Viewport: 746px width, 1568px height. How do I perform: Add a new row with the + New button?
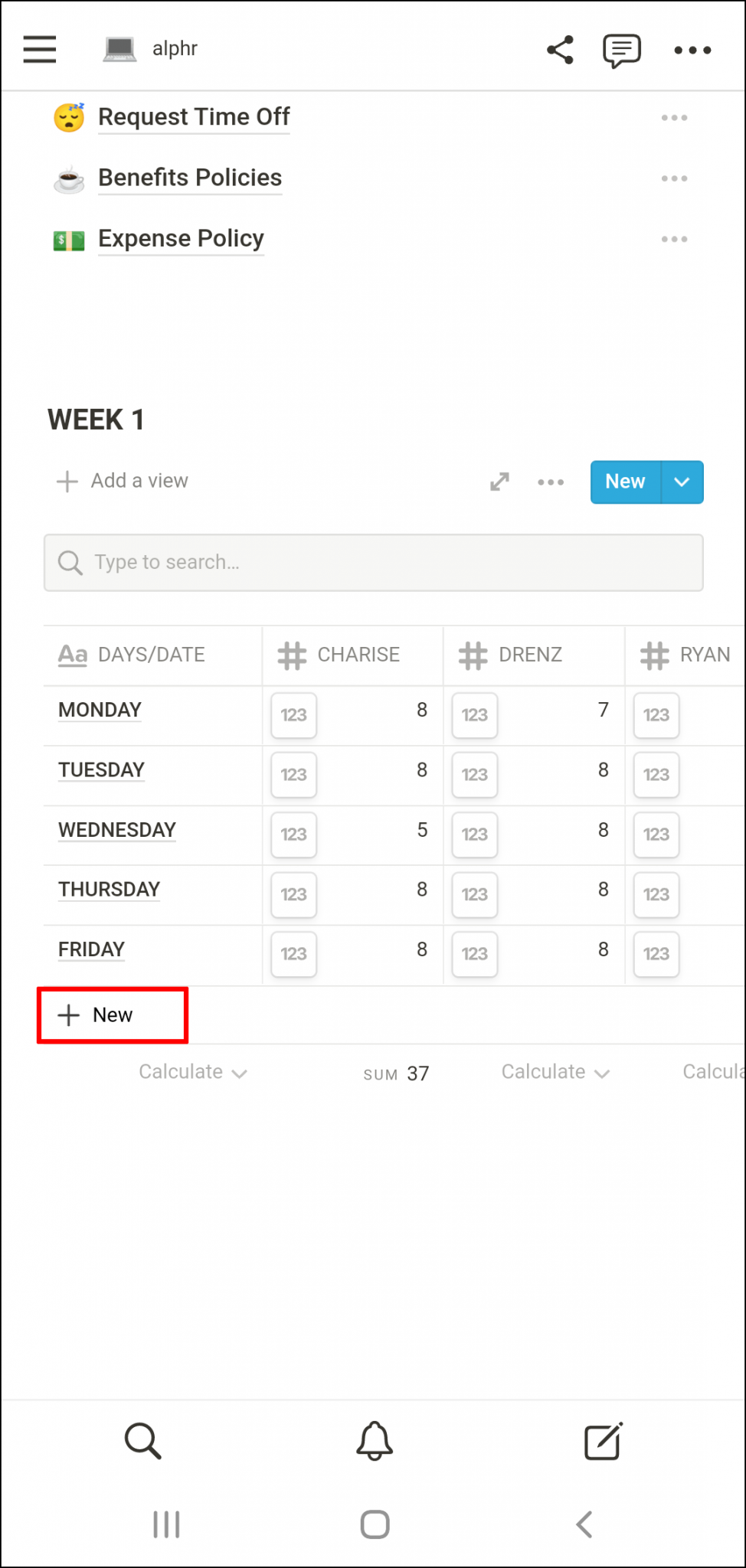111,1014
